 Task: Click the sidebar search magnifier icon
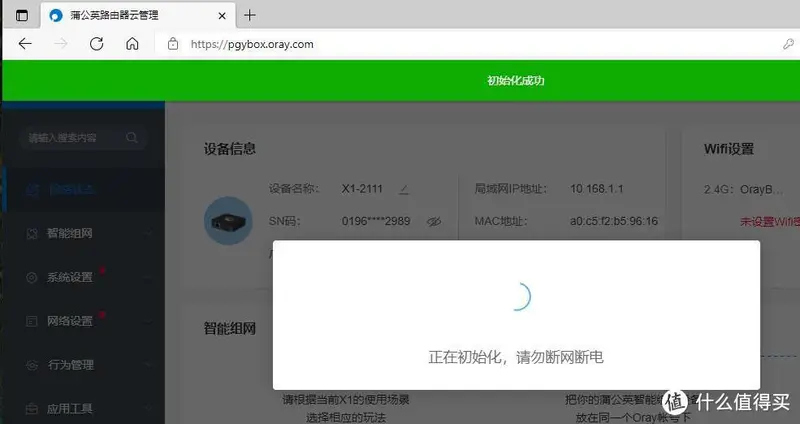coord(132,138)
